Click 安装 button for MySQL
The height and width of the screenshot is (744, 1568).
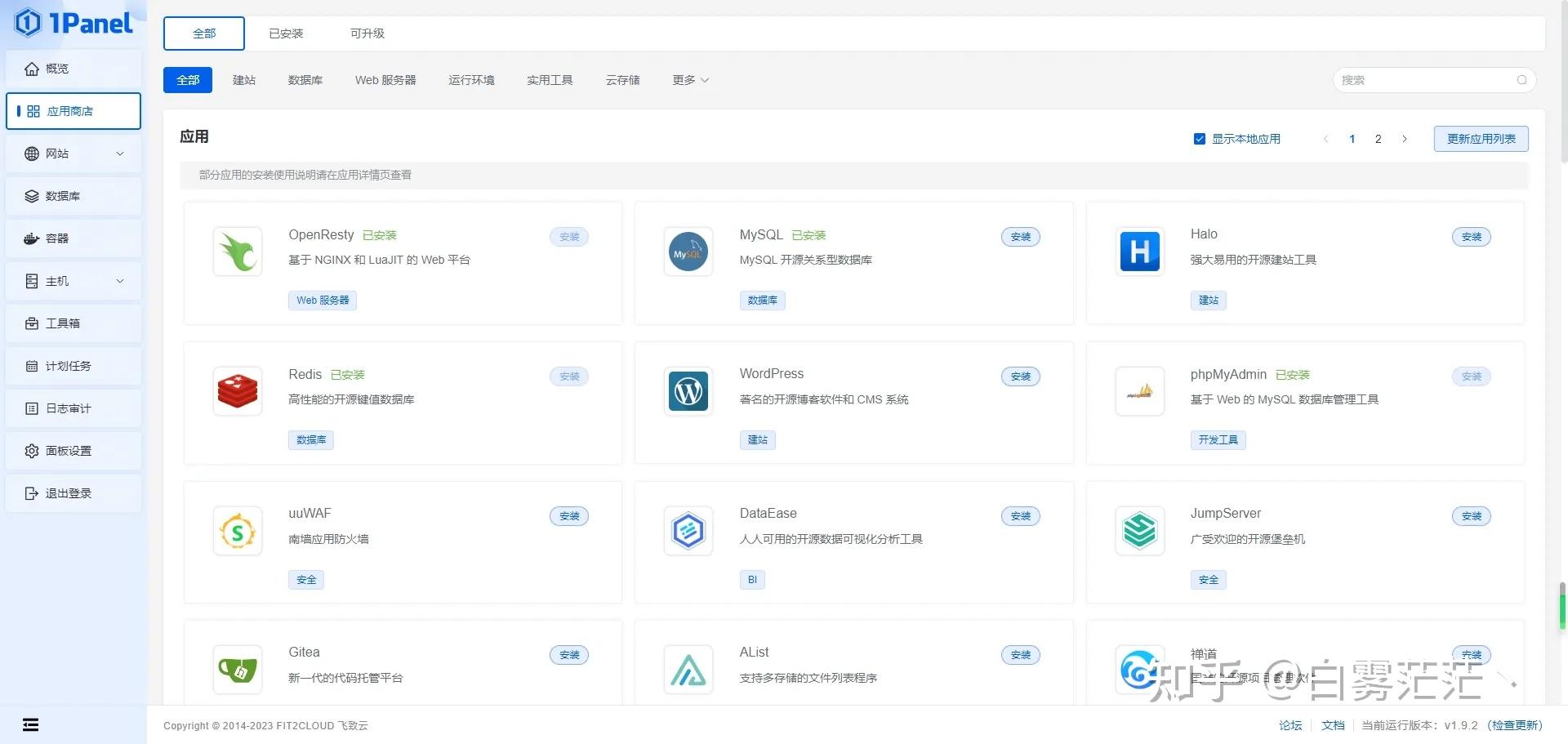pos(1021,237)
